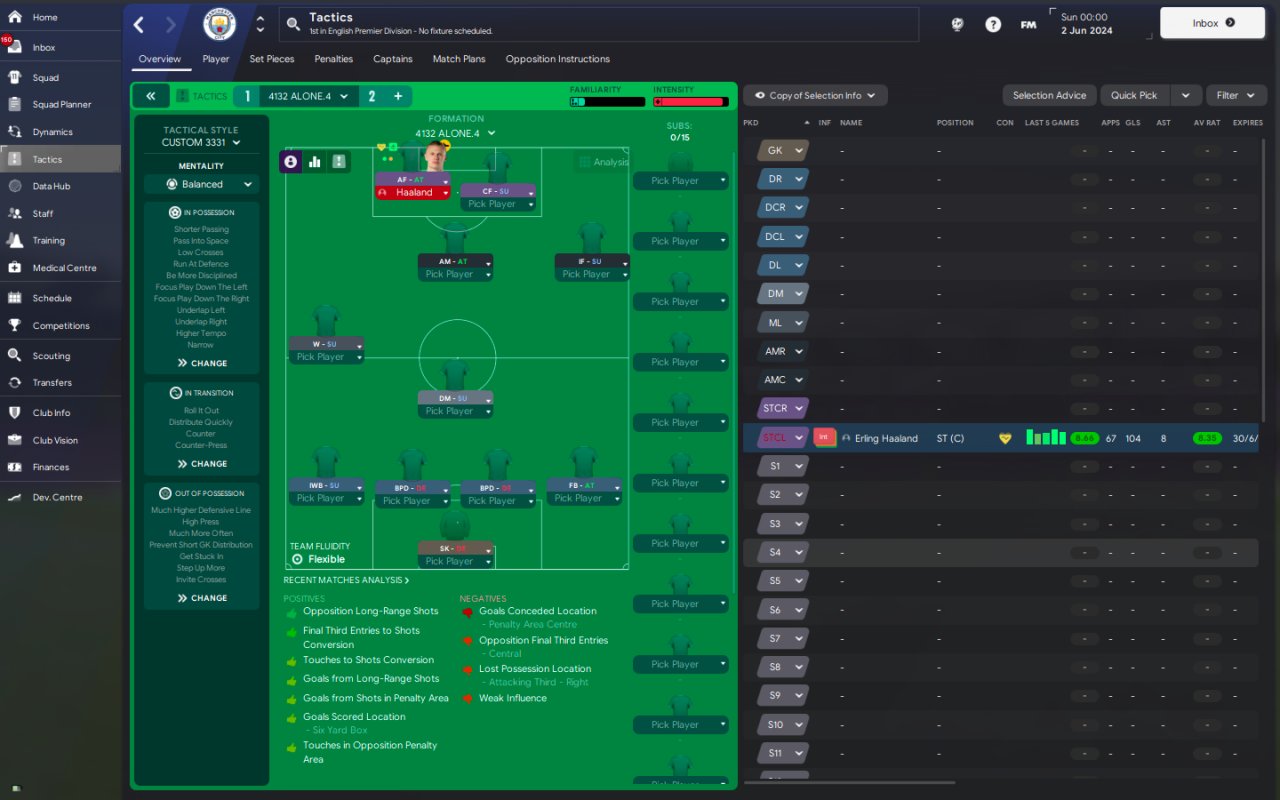The image size is (1280, 800).
Task: Open the Filter dropdown
Action: point(1236,96)
